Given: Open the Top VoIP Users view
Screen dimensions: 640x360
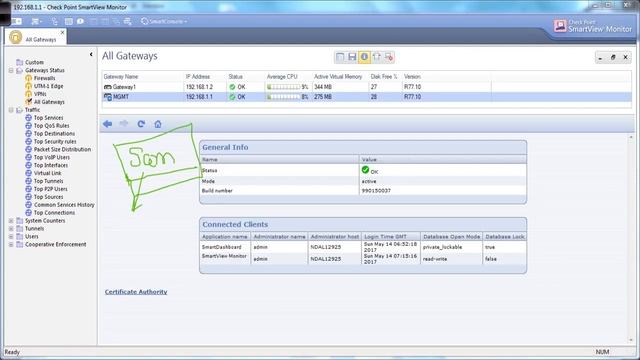Looking at the screenshot, I should 51,157.
